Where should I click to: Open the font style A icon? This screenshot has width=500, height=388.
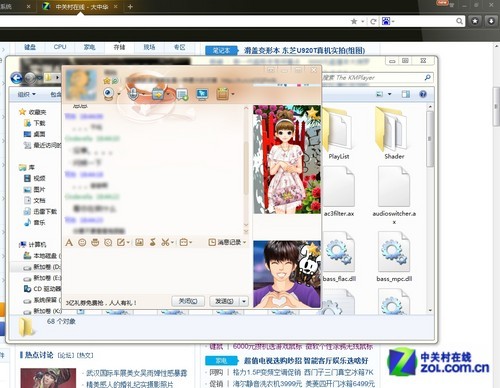click(x=69, y=242)
